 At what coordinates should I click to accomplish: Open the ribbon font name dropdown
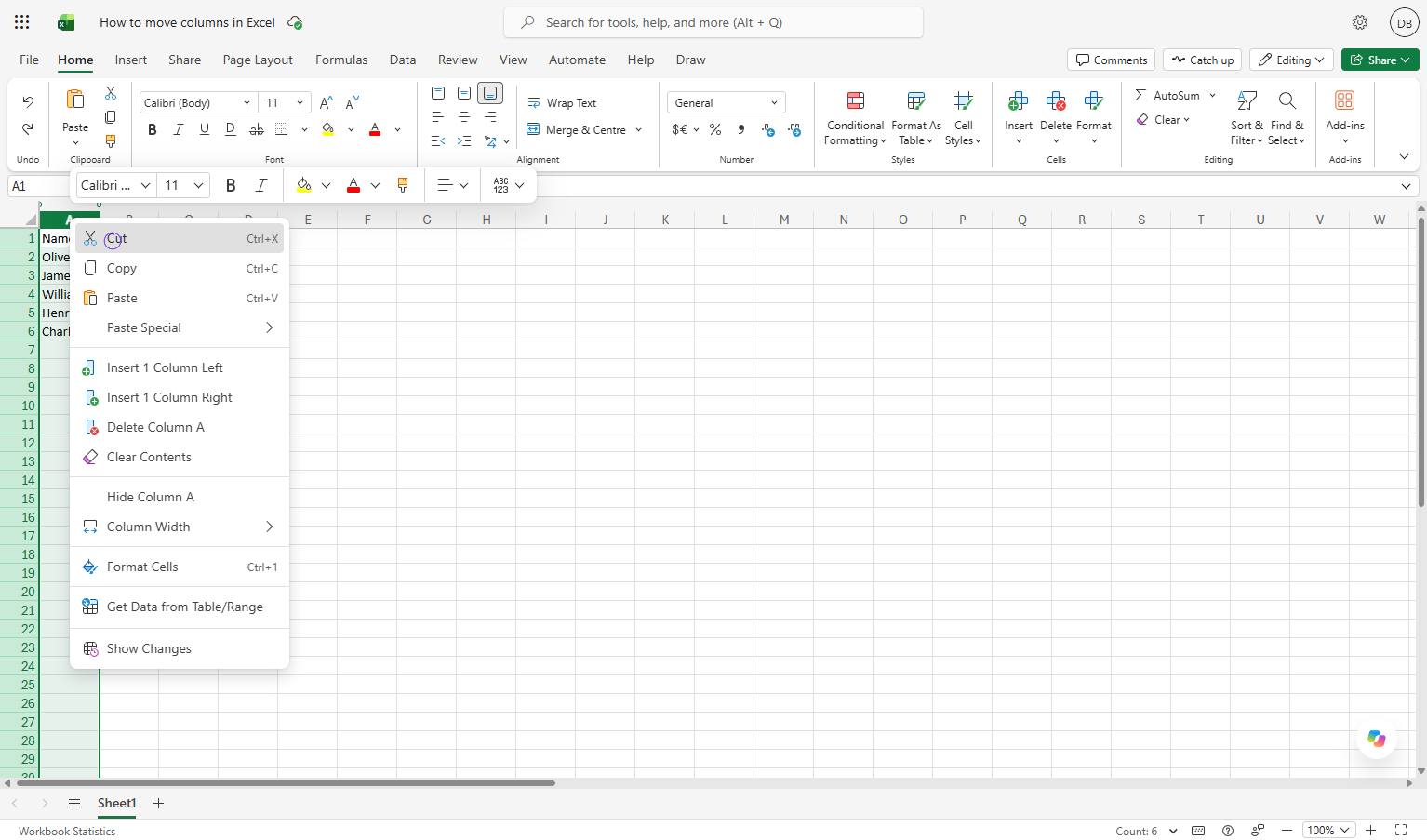pos(247,103)
